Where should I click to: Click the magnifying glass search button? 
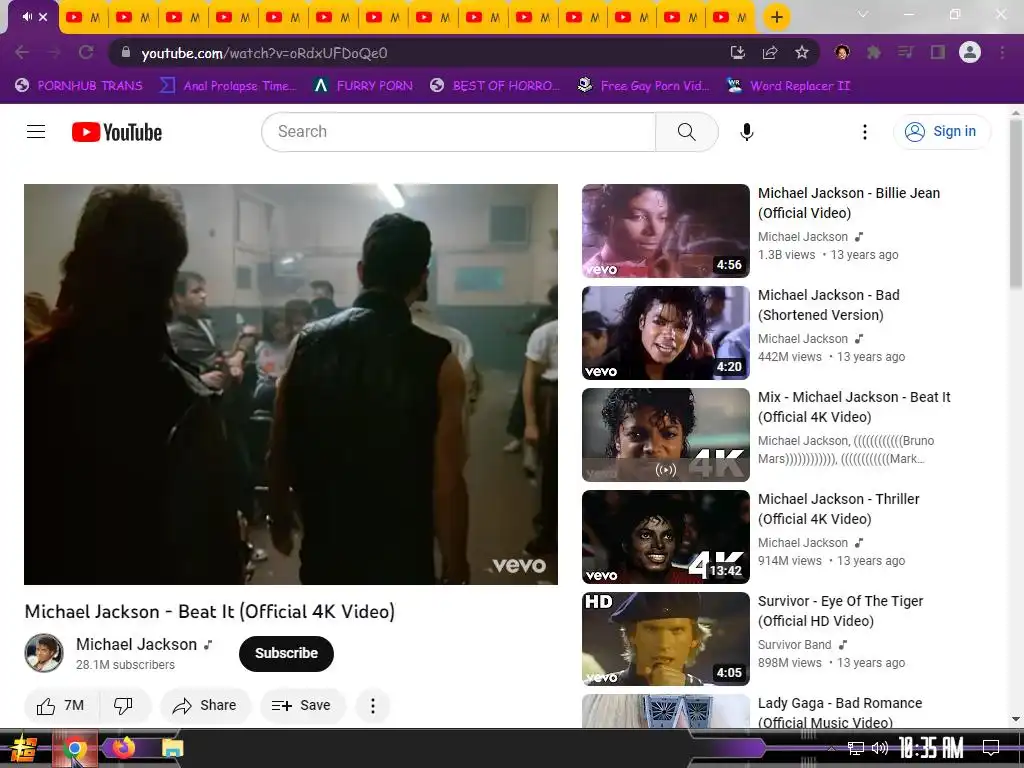pyautogui.click(x=686, y=132)
